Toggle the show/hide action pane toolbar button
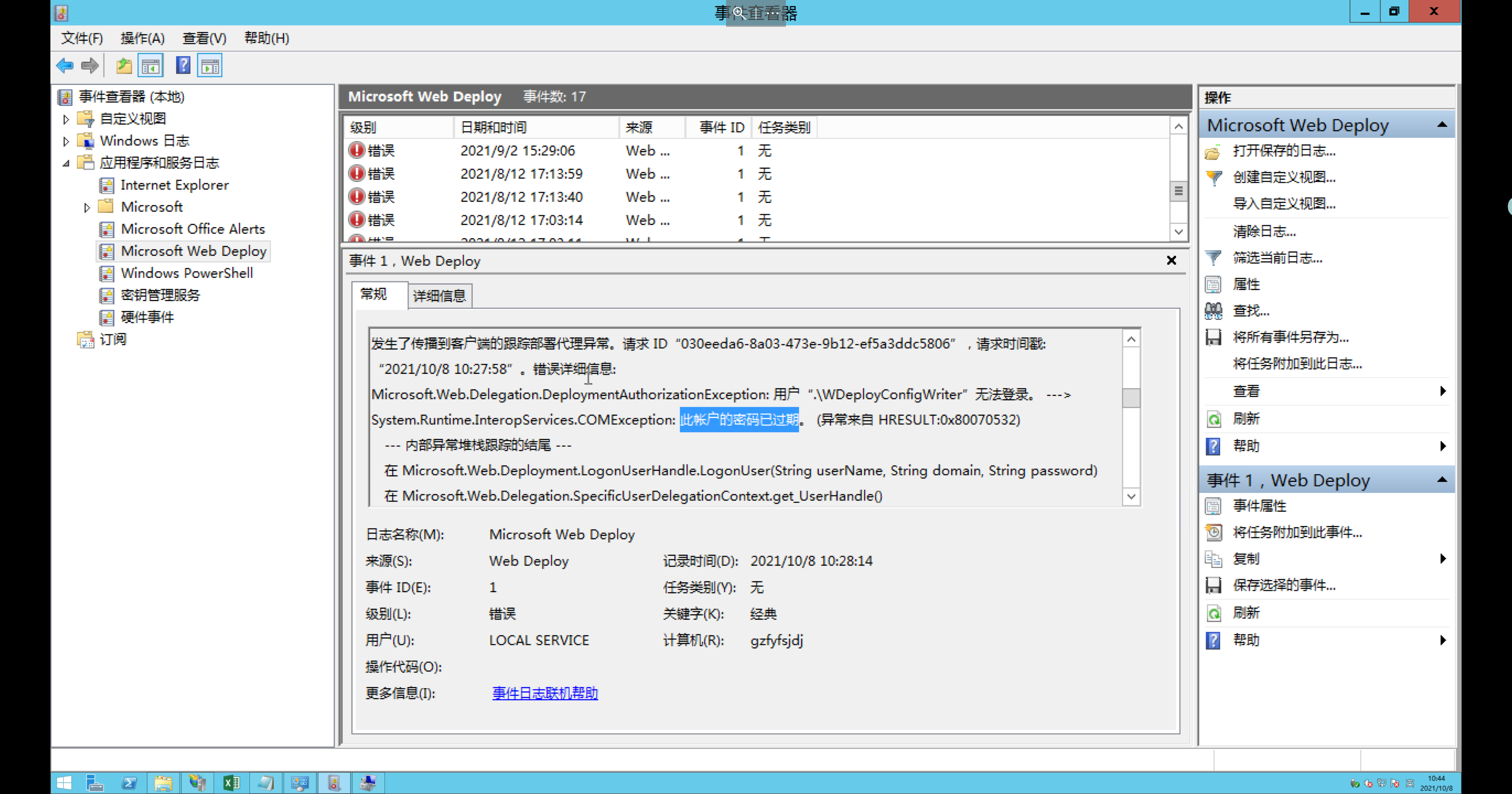The image size is (1512, 794). (210, 66)
